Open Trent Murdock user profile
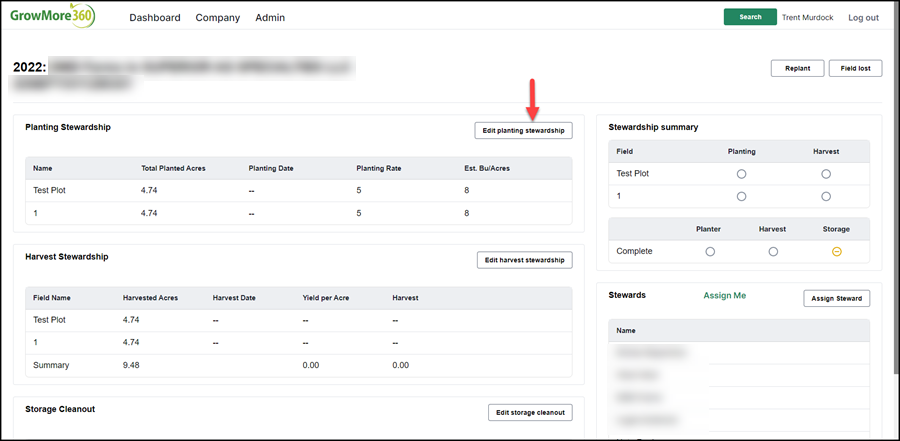The width and height of the screenshot is (900, 441). coord(808,18)
